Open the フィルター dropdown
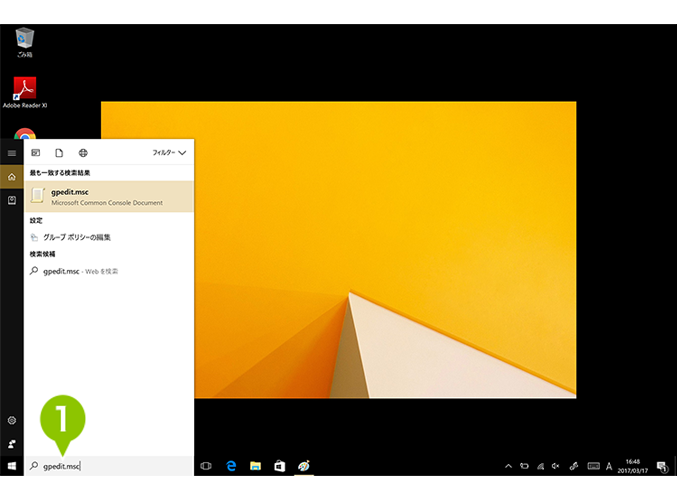Viewport: 677px width, 500px height. [169, 152]
